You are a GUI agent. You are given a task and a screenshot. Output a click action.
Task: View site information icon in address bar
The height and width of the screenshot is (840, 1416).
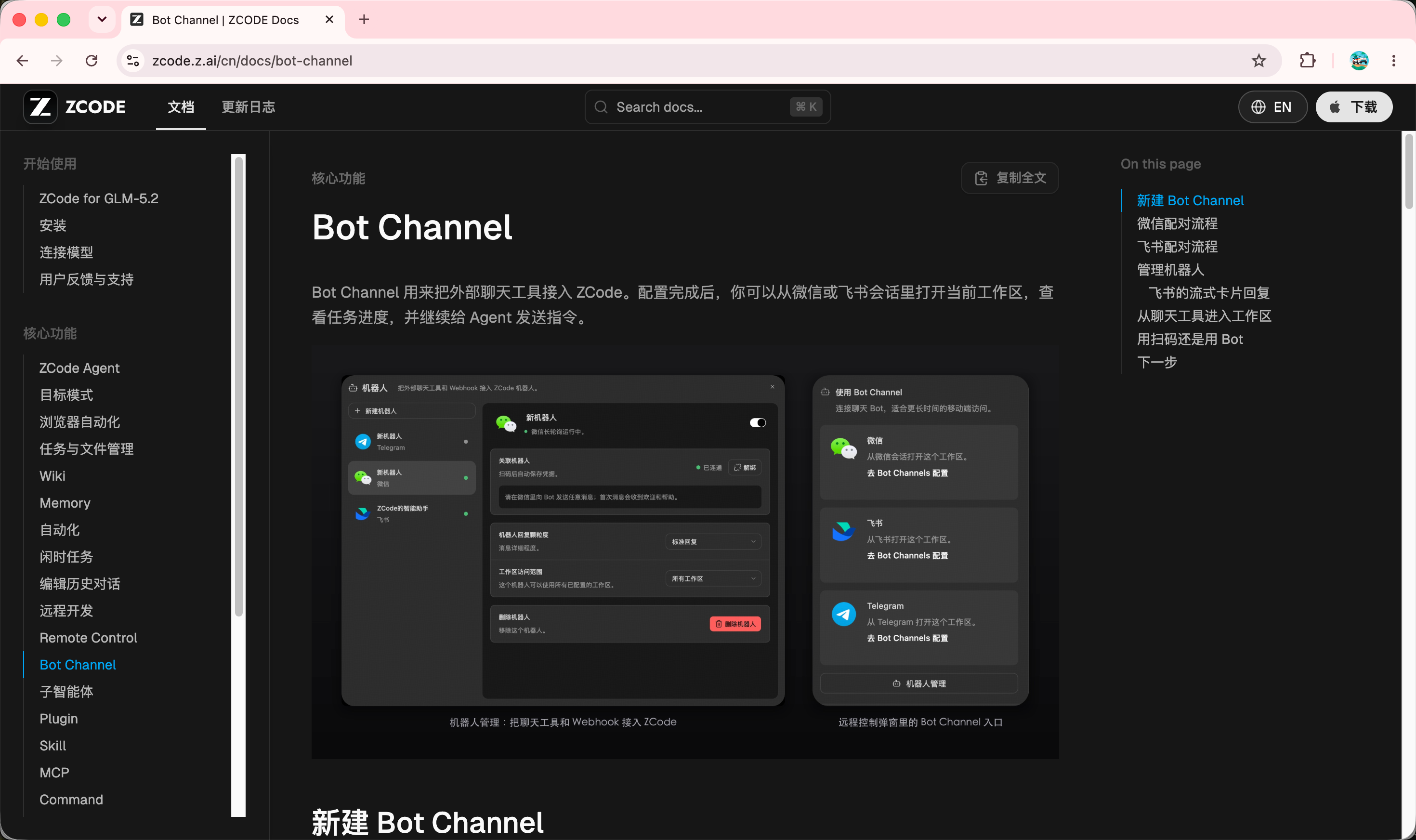coord(133,61)
